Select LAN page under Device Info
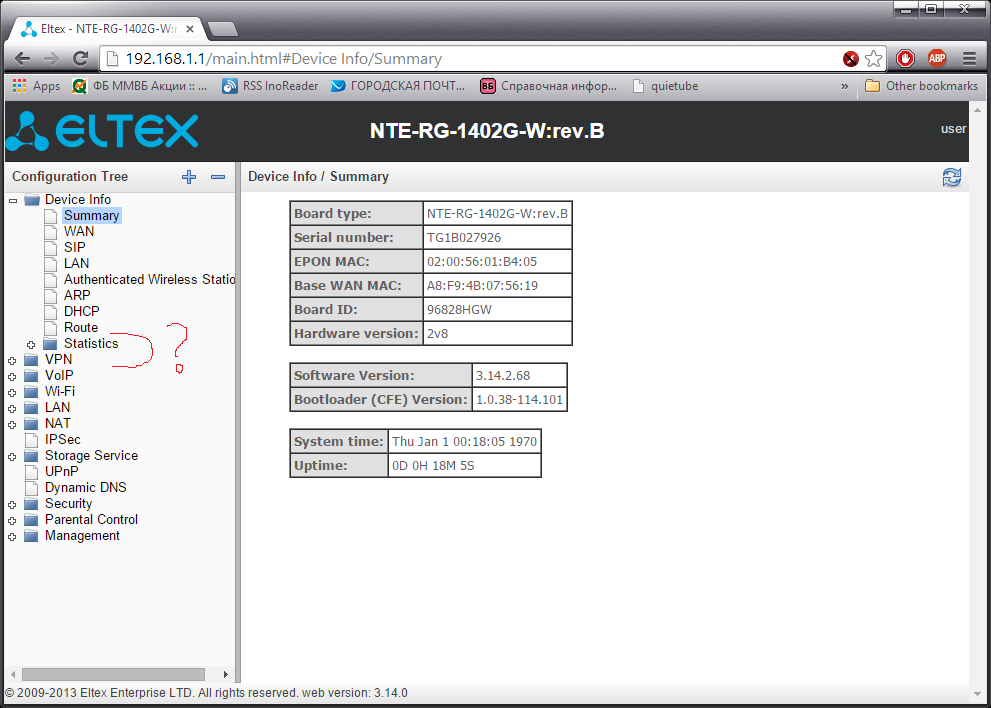Screen dimensions: 991x708 point(76,264)
